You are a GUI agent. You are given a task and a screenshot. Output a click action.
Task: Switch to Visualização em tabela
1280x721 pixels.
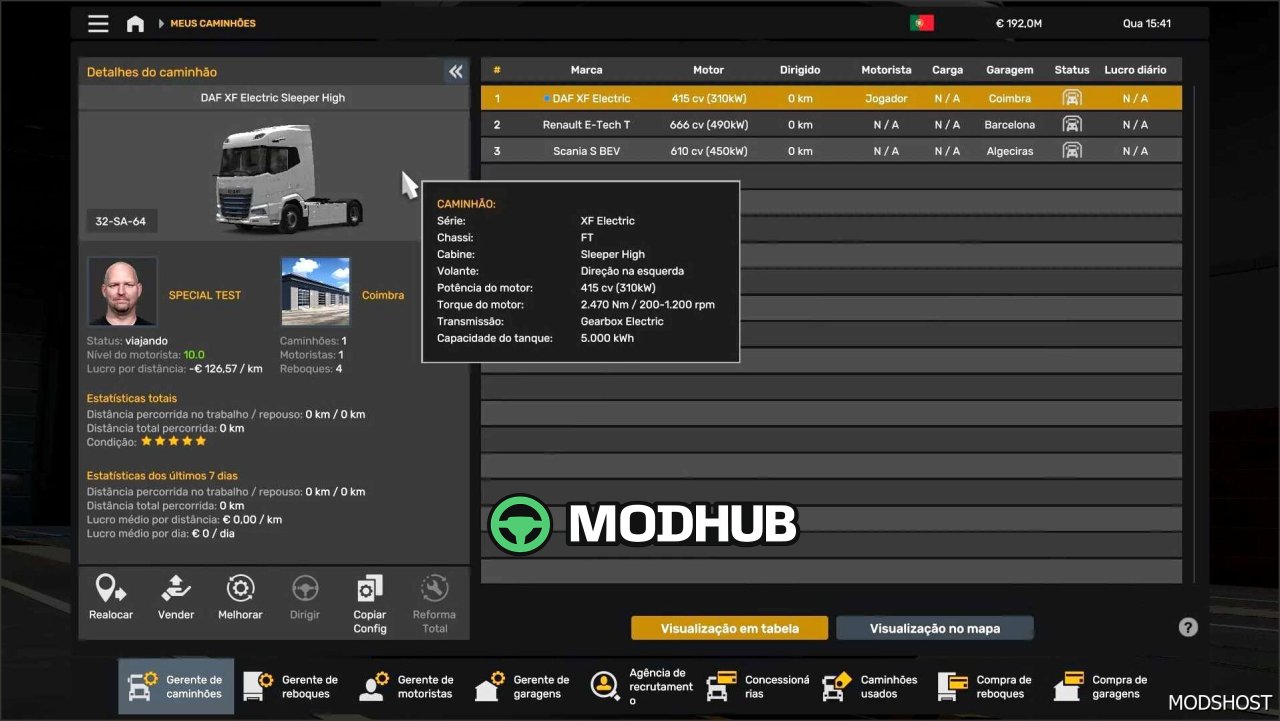pyautogui.click(x=730, y=628)
